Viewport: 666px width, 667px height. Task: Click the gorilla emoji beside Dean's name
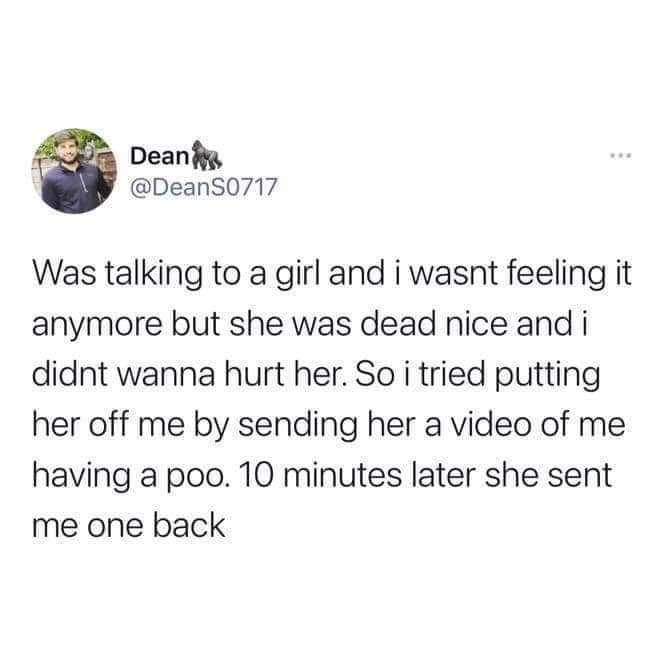(206, 154)
